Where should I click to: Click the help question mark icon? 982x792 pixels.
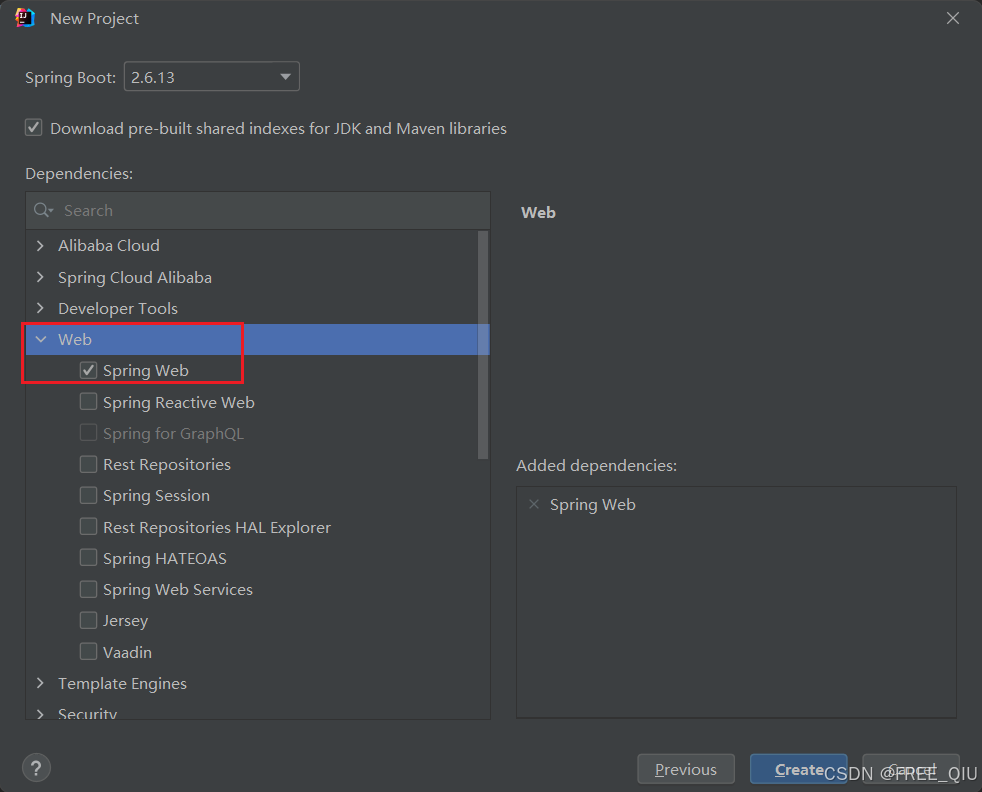(x=36, y=768)
